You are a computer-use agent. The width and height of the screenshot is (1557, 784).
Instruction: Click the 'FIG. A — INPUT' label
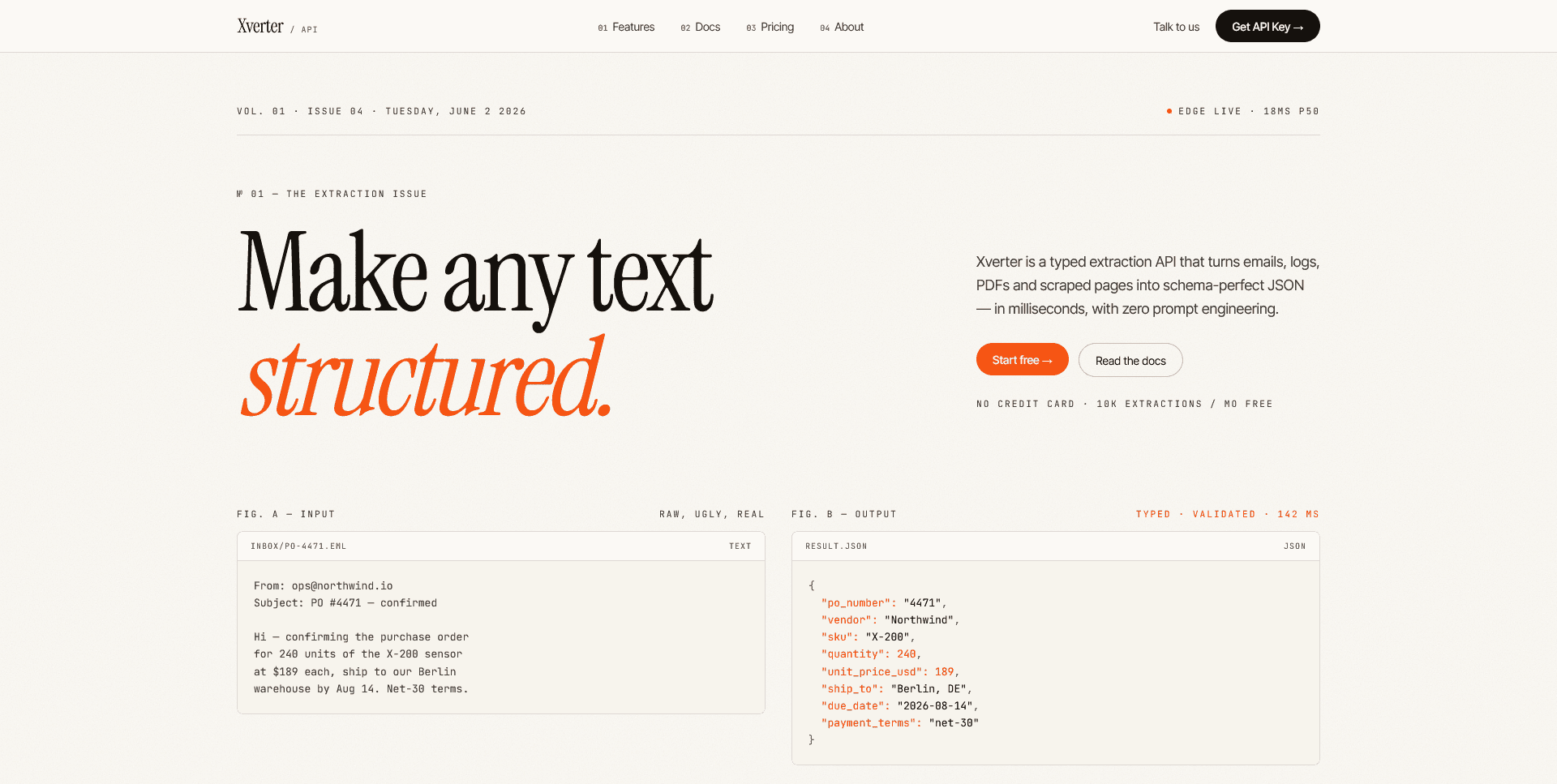285,514
